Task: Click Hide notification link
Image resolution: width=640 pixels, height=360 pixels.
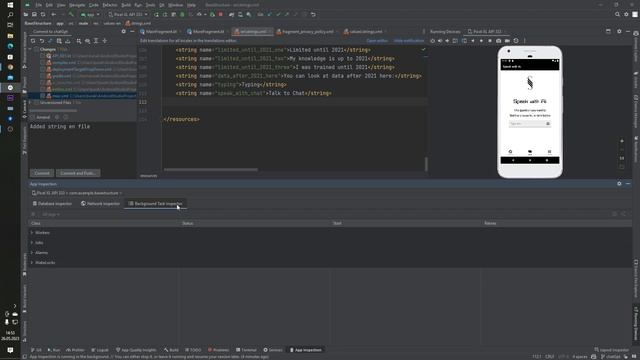Action: (409, 41)
